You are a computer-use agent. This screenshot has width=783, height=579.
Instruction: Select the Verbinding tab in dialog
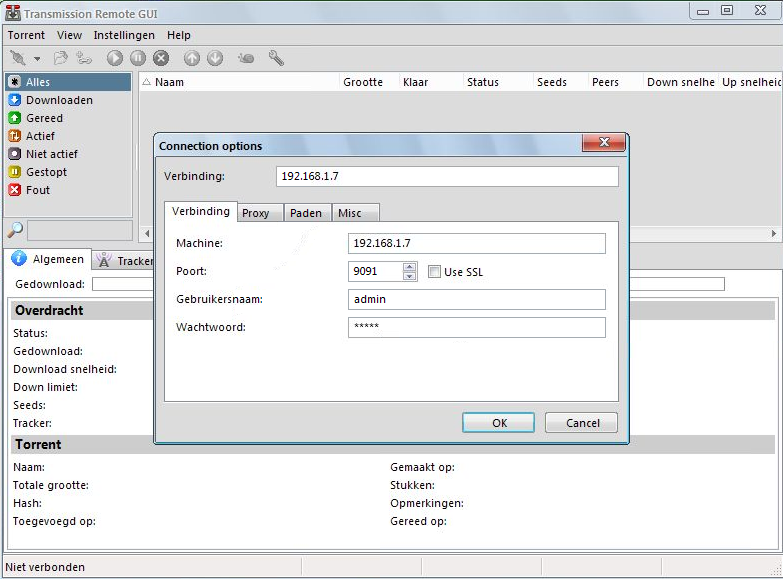click(201, 211)
